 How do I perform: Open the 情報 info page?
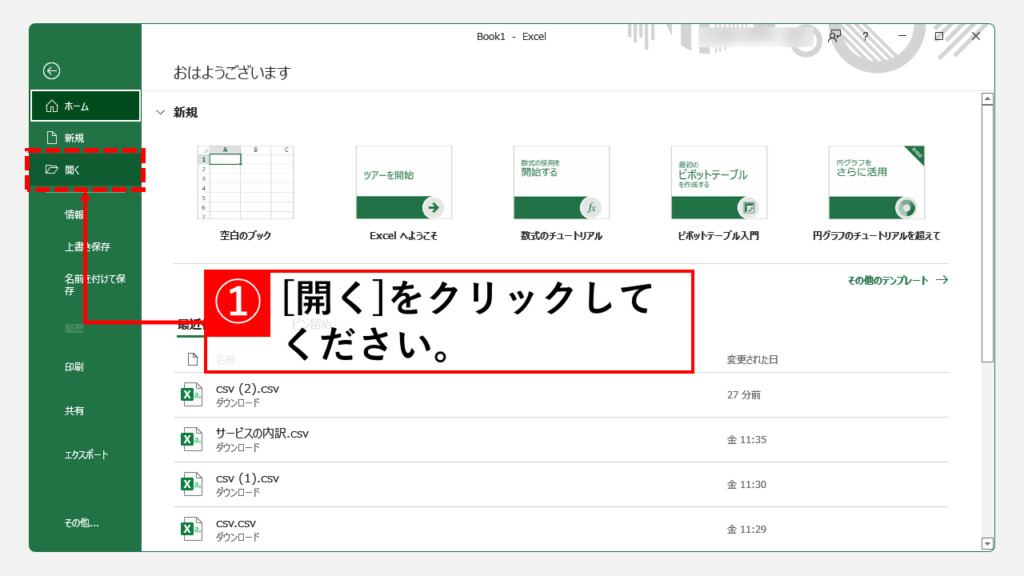click(75, 214)
